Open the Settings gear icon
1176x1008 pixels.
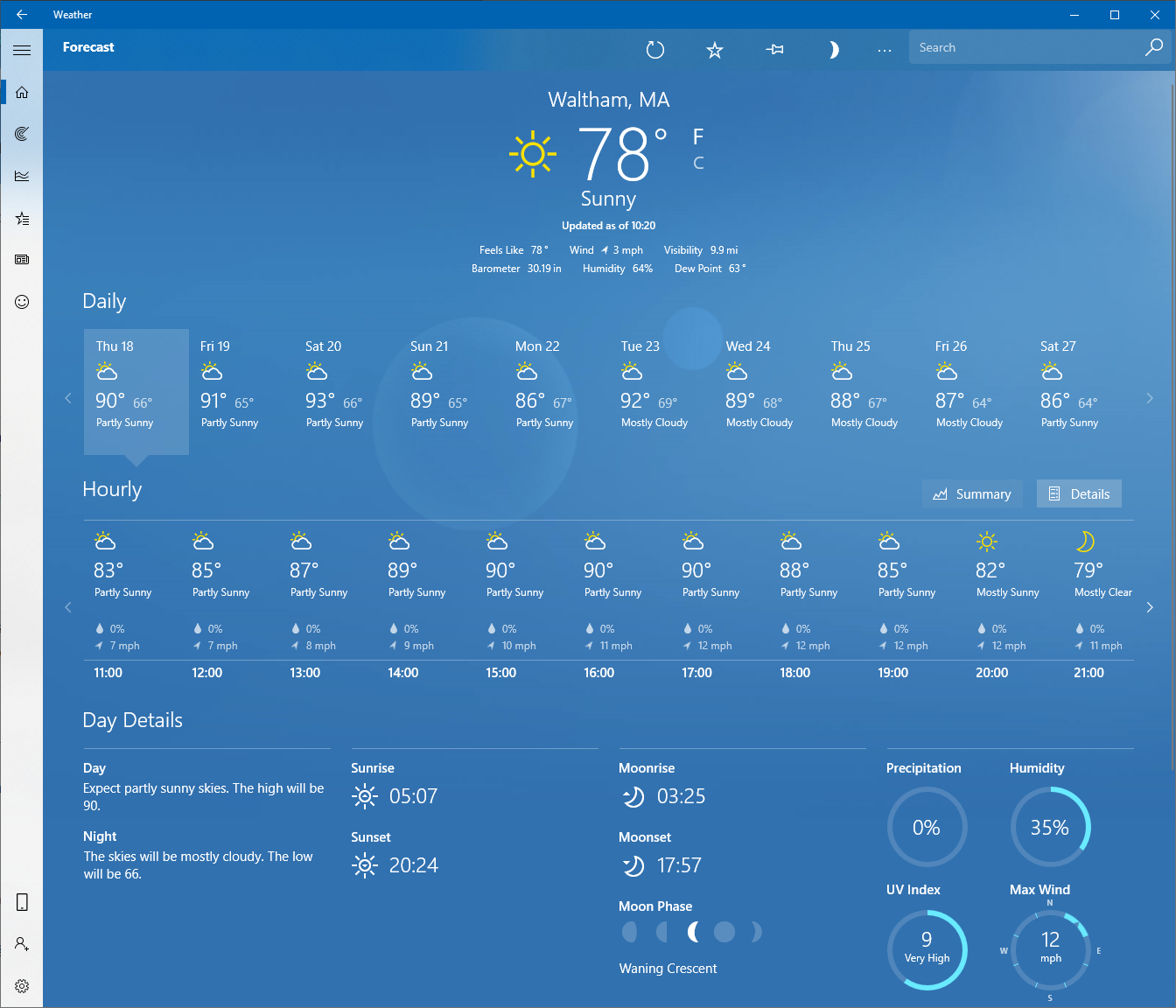pos(22,986)
